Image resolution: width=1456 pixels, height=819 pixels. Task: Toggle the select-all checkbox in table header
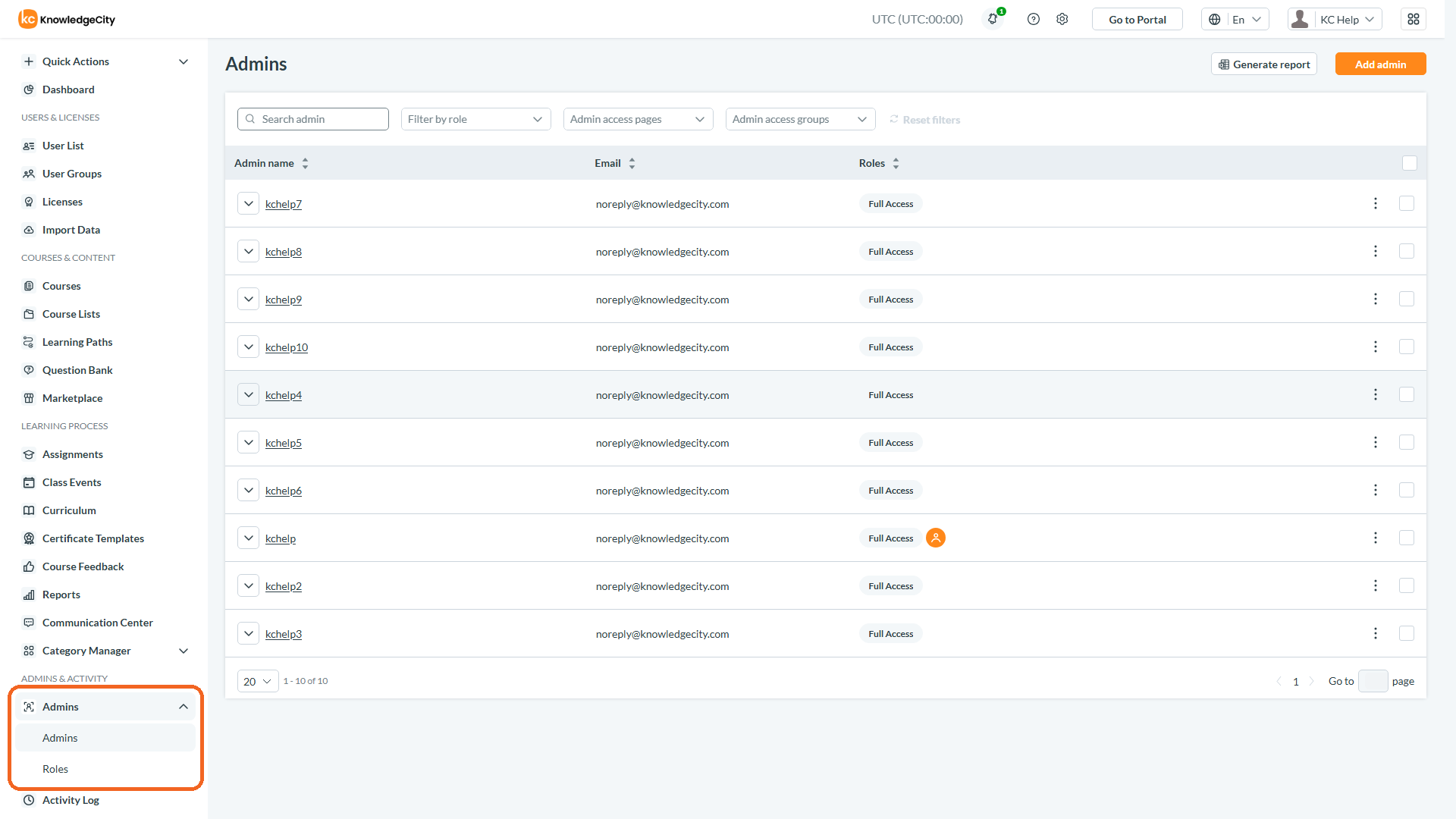(x=1410, y=163)
